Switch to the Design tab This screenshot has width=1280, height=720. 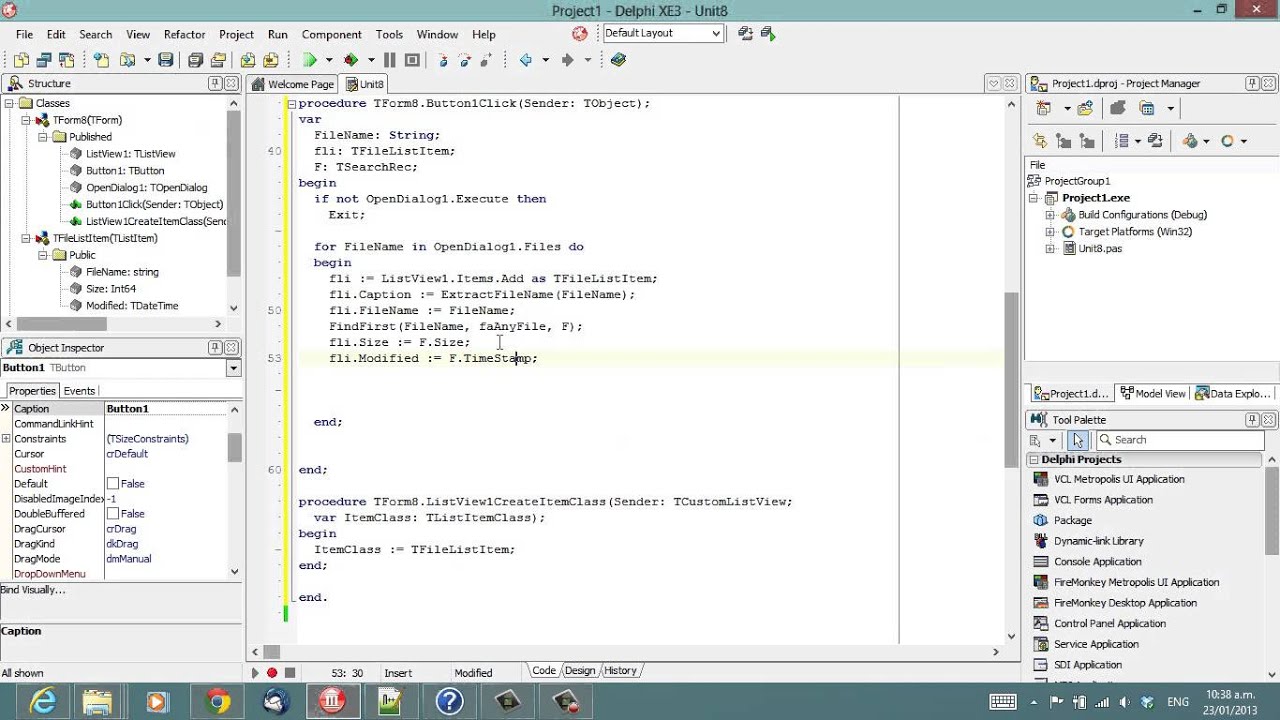pyautogui.click(x=579, y=671)
